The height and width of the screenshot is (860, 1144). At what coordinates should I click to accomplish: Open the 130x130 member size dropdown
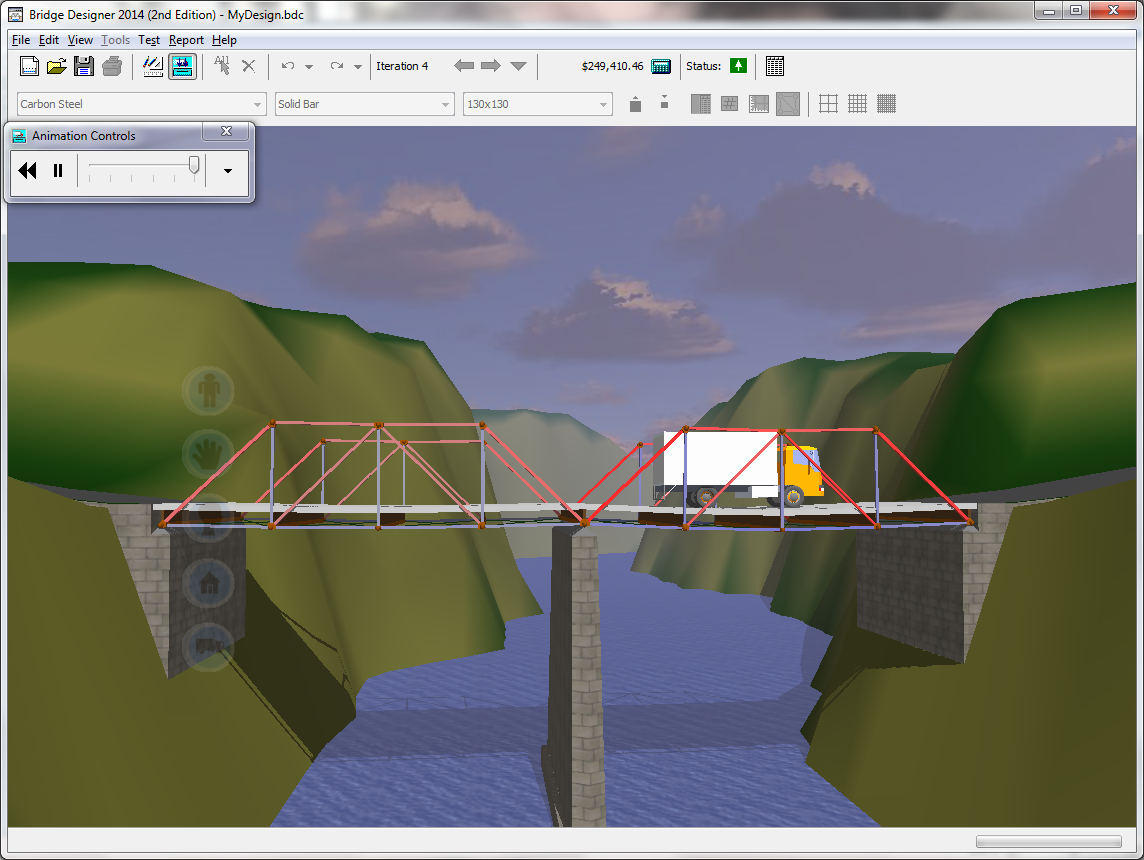603,104
